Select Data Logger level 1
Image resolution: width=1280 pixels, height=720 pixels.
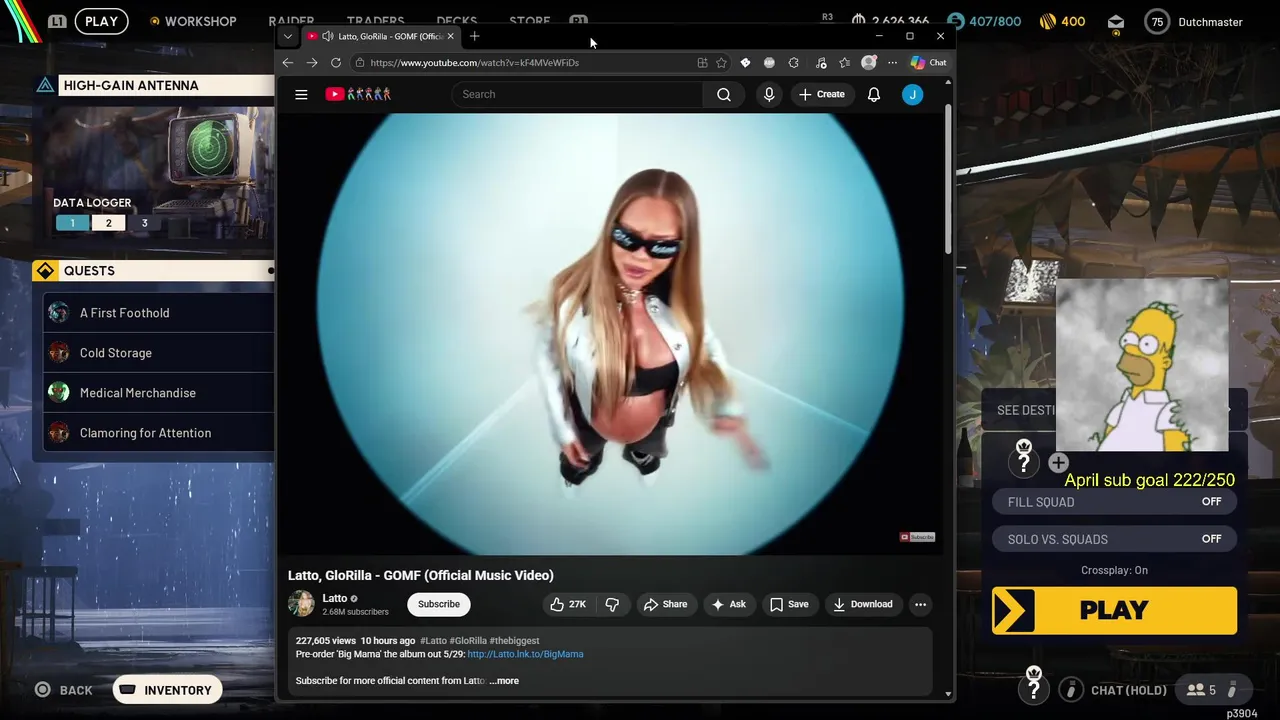point(72,223)
